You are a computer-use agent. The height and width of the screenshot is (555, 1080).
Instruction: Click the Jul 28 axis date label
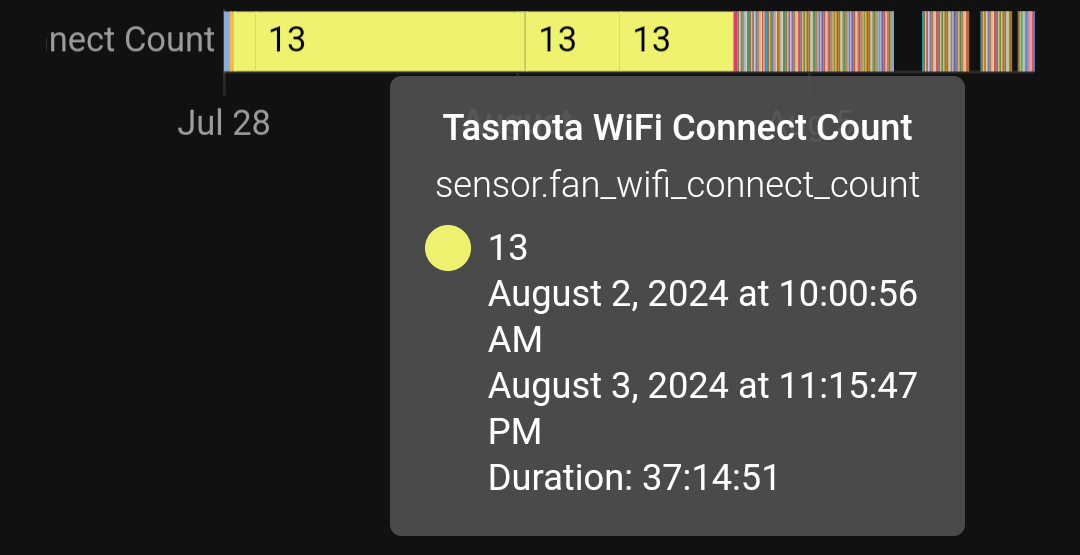pyautogui.click(x=224, y=124)
